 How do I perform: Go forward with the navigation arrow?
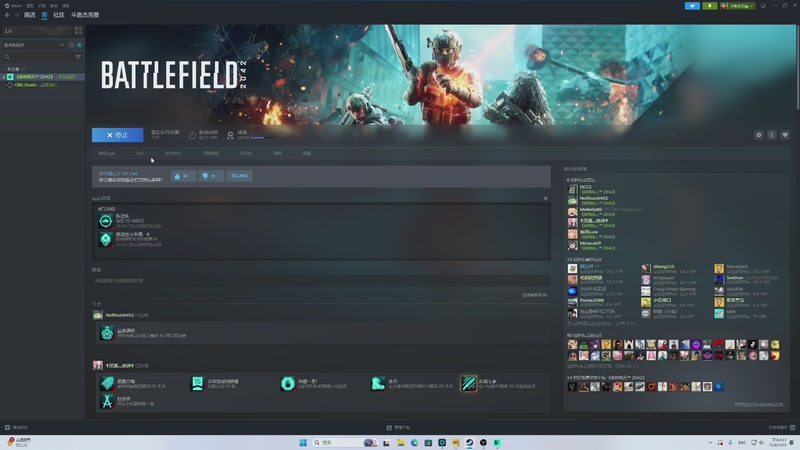tap(17, 15)
